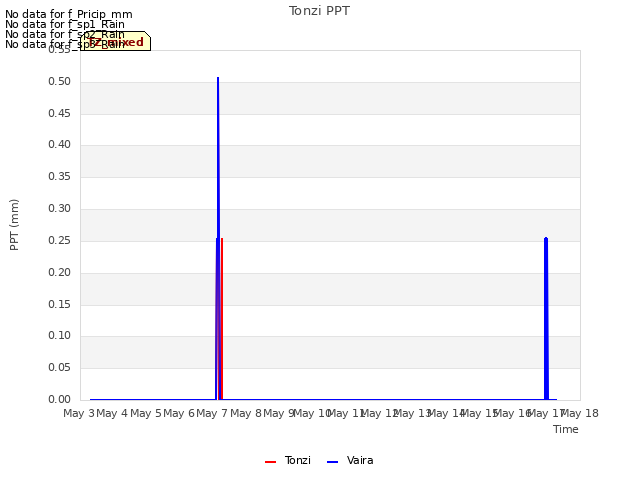This screenshot has height=480, width=640.
Task: Click the 0.25 y-axis tick label
Action: click(60, 240)
